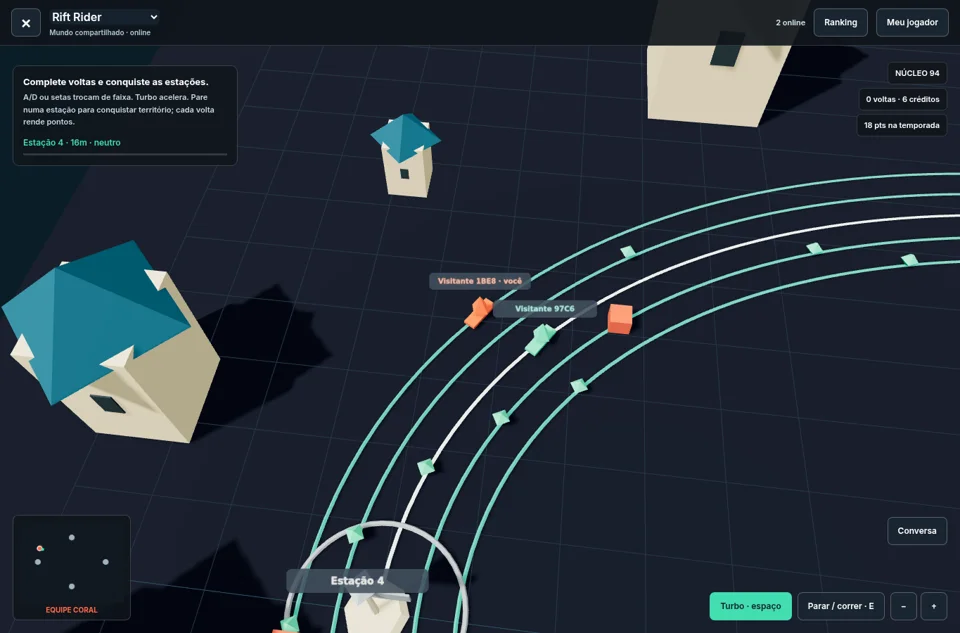
Task: Click the "2 online" player count
Action: tap(790, 23)
